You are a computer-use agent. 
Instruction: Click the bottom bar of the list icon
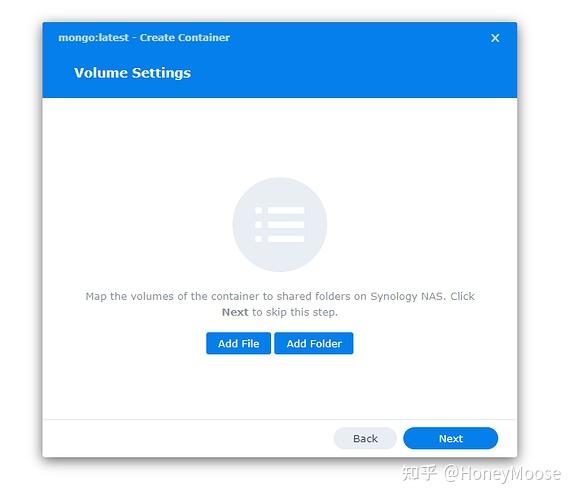tap(286, 239)
